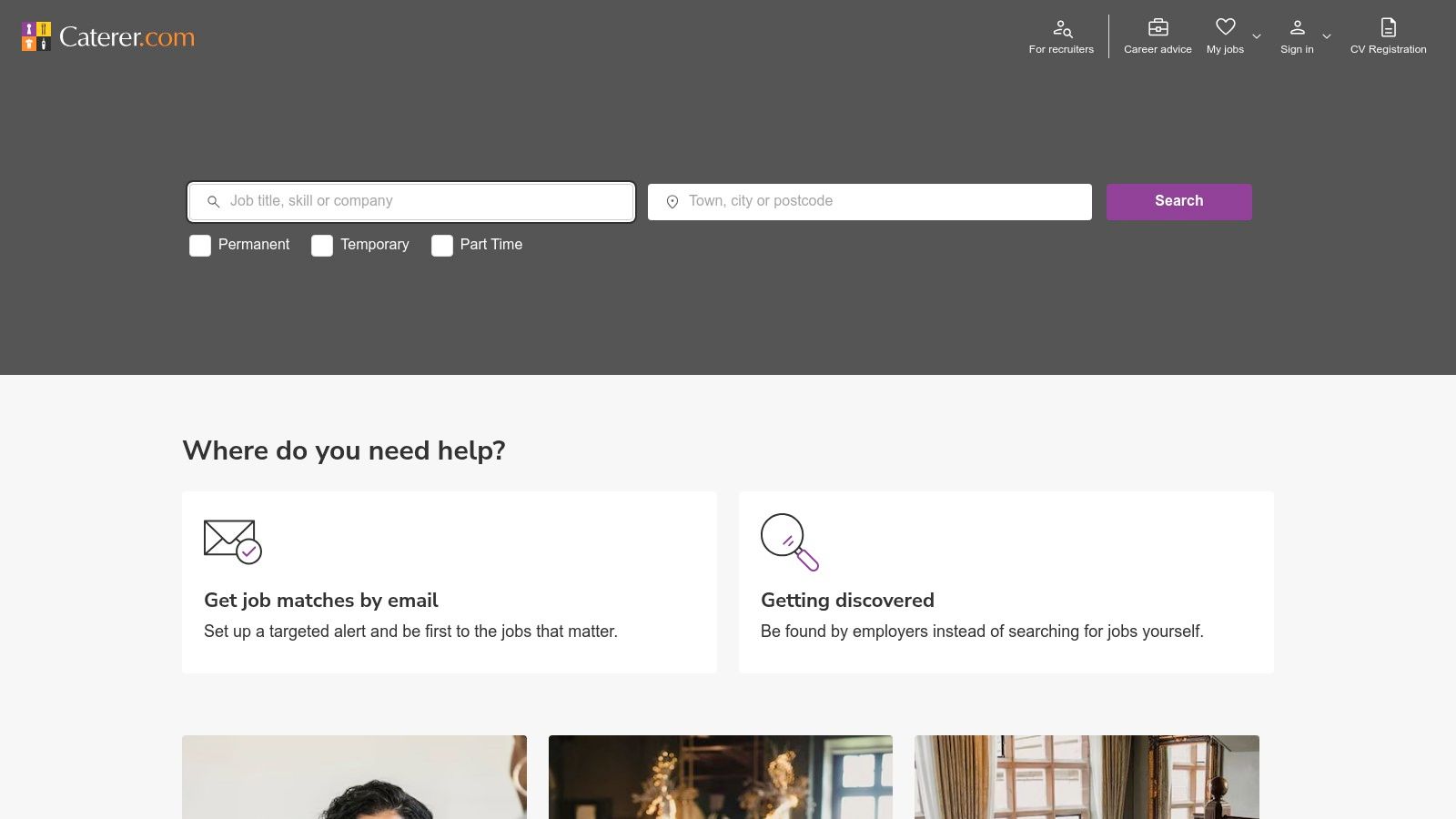Expand the My jobs dropdown chevron
Viewport: 1456px width, 819px height.
pyautogui.click(x=1257, y=36)
